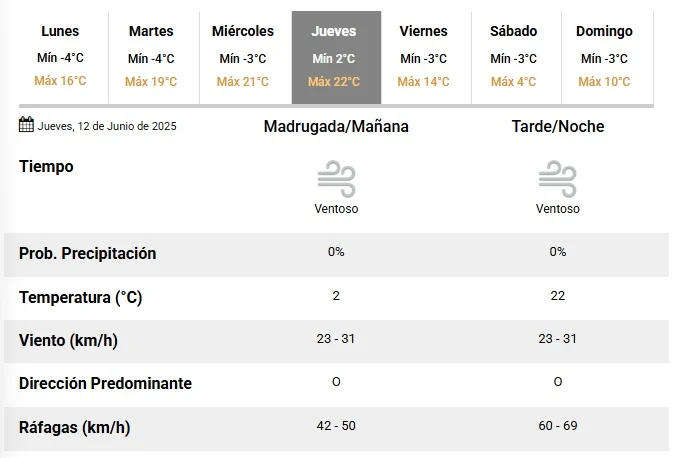This screenshot has width=675, height=458.
Task: Click the Ráfagas (km/h) row label
Action: (x=74, y=427)
